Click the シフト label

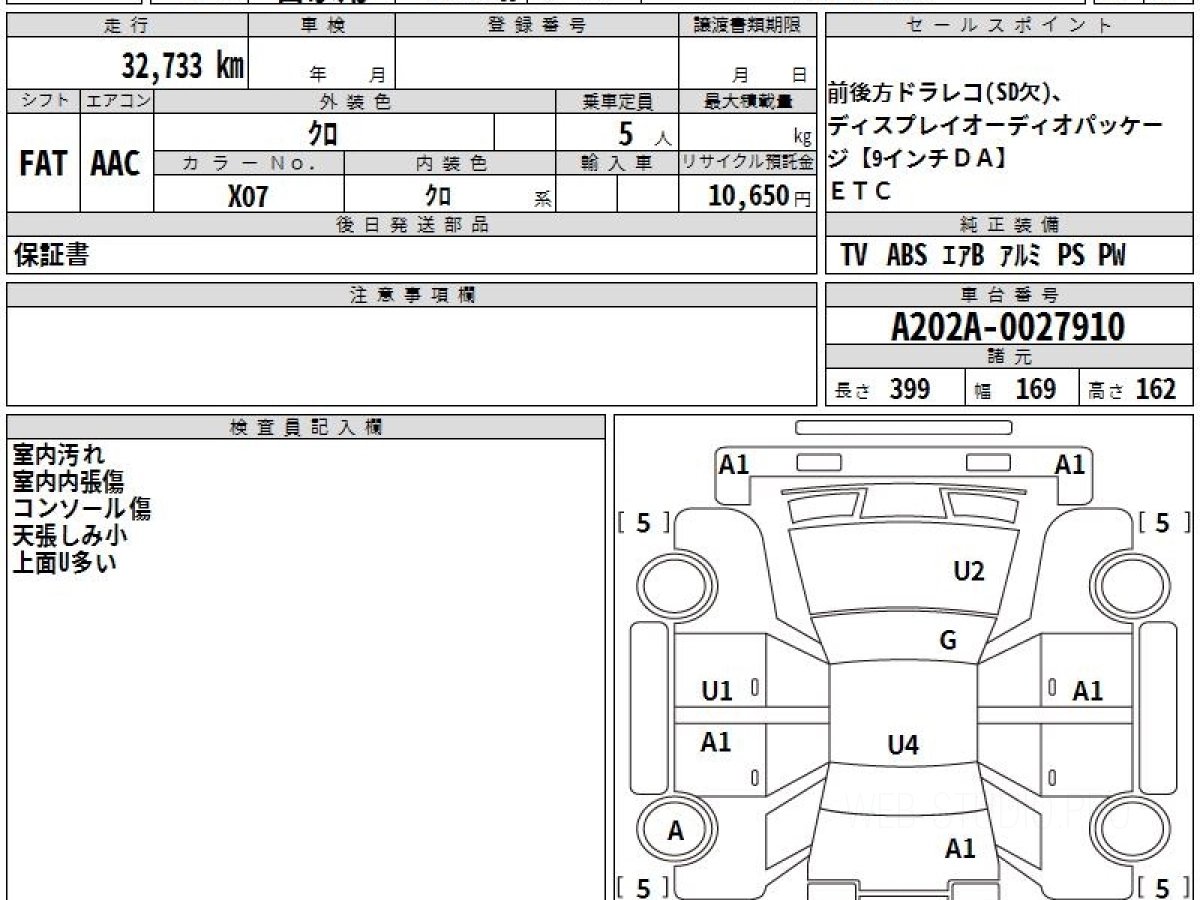[x=44, y=101]
